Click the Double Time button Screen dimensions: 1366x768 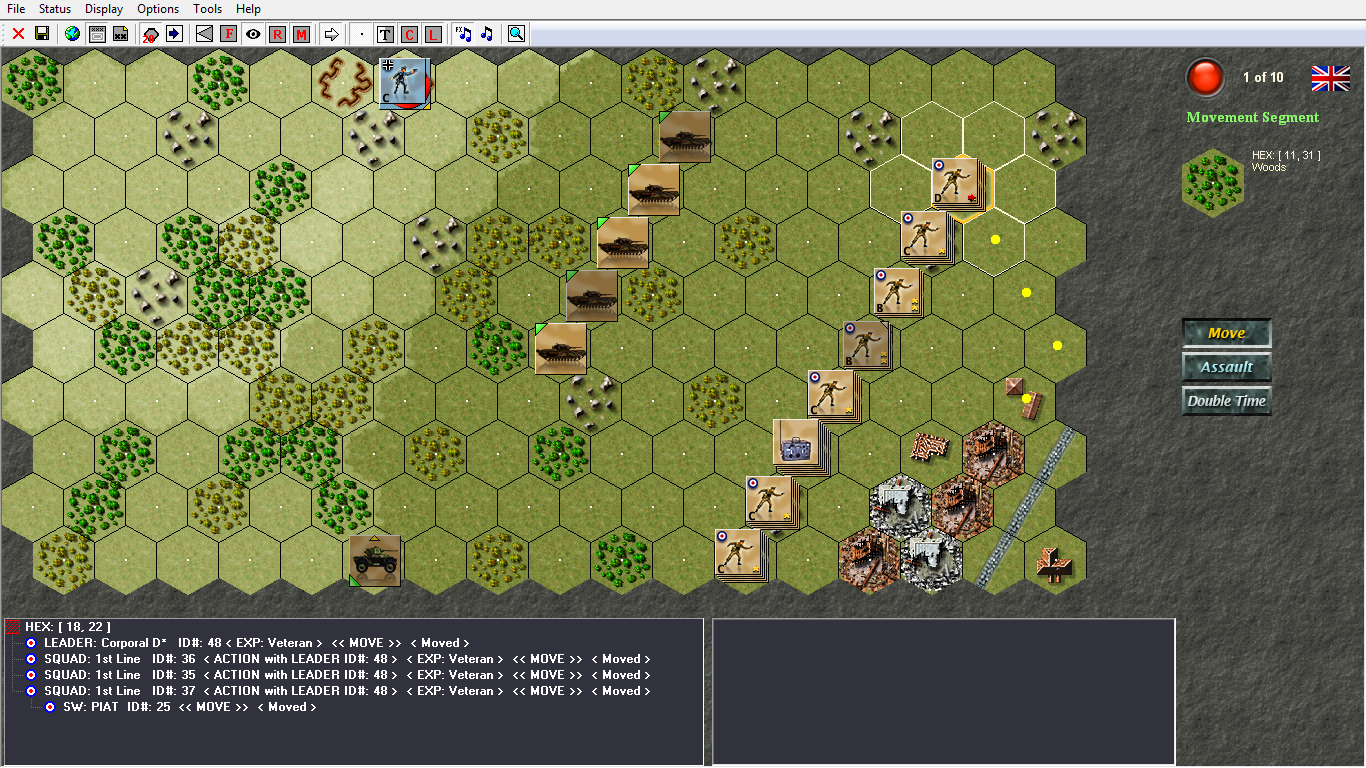click(1227, 401)
